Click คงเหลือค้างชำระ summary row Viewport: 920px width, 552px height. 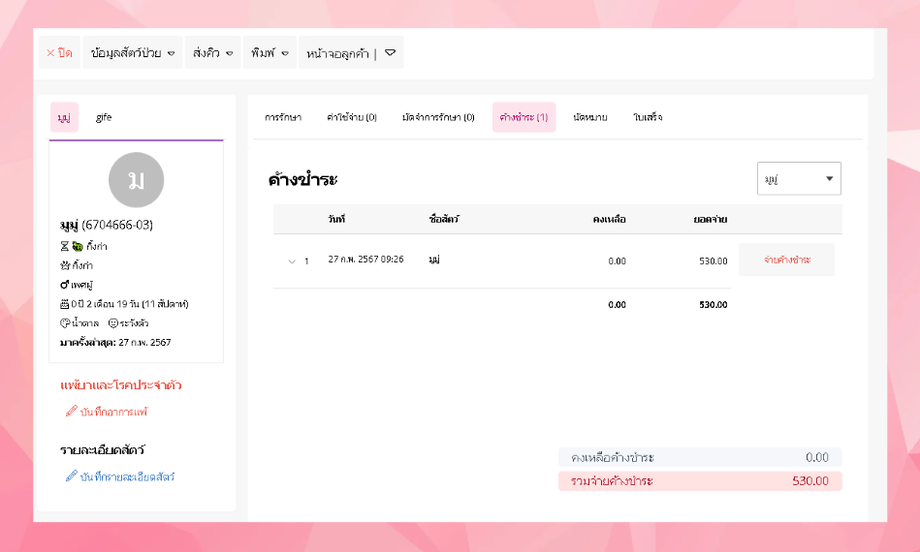click(700, 457)
